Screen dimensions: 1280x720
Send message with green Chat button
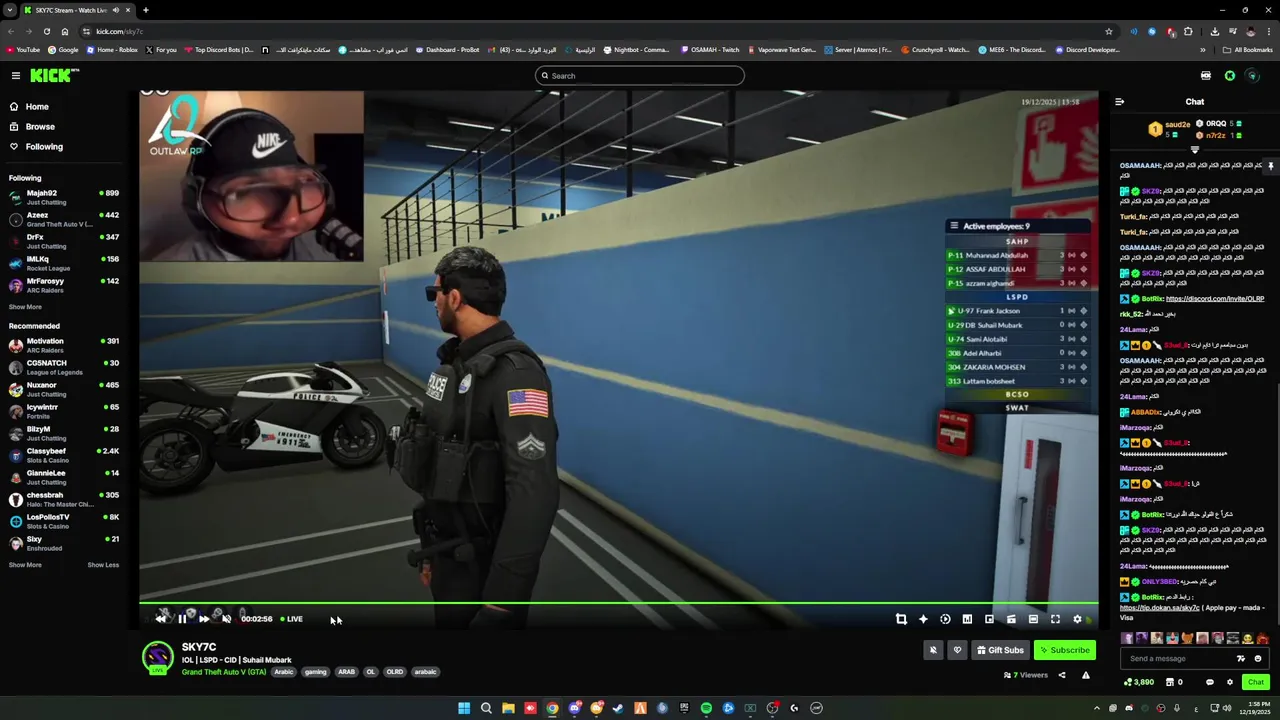(1256, 682)
